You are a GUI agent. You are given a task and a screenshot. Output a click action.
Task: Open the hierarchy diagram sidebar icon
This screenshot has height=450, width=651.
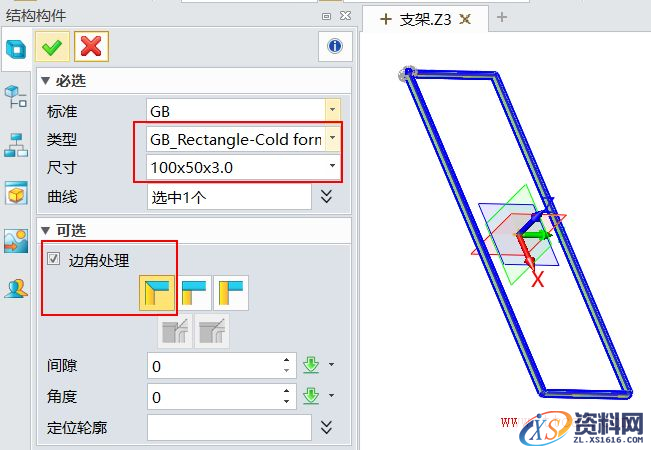15,145
